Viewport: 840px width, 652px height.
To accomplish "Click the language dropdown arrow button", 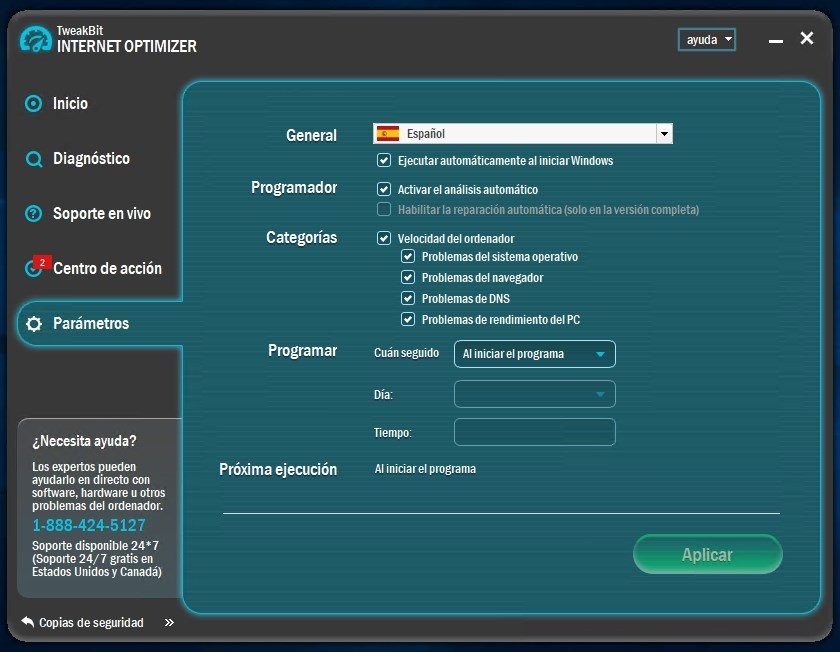I will tap(664, 133).
